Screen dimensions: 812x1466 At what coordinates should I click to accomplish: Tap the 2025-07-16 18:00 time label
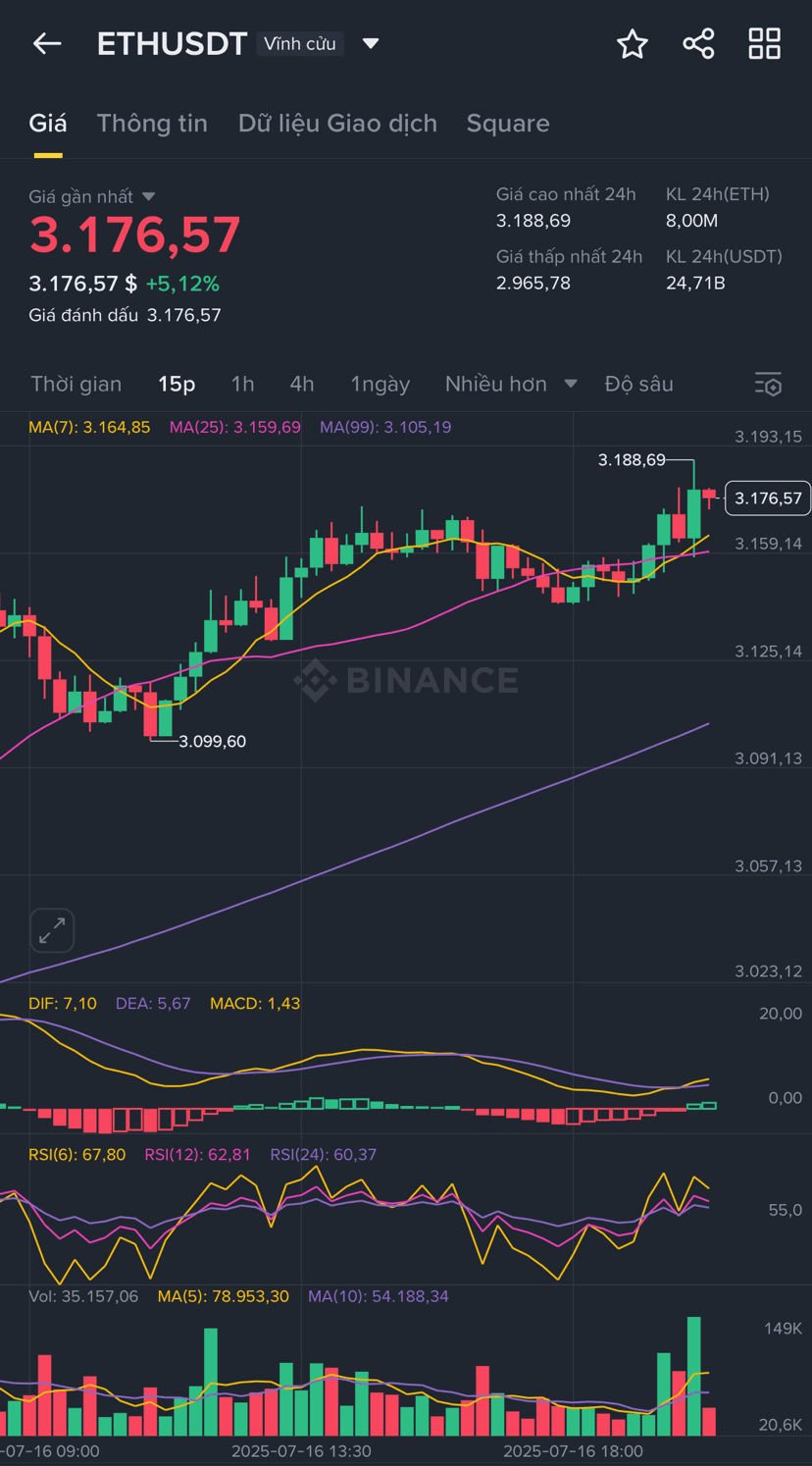tap(573, 1450)
